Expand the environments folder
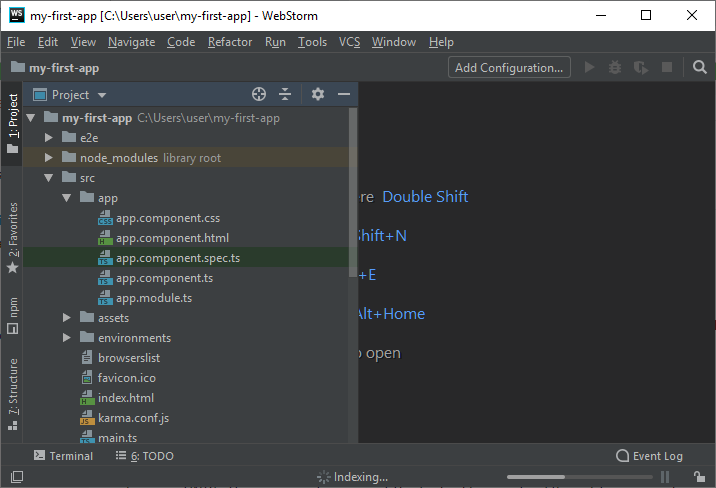 click(x=67, y=338)
